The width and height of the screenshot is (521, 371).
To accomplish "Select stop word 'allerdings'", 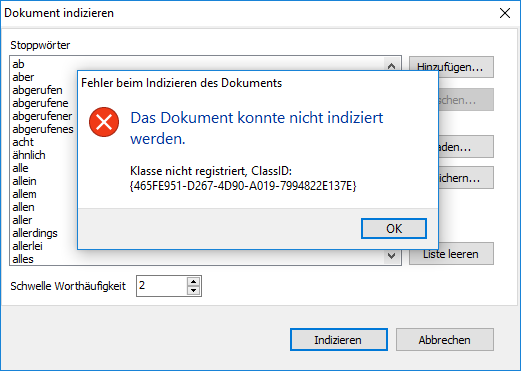I will coord(35,233).
